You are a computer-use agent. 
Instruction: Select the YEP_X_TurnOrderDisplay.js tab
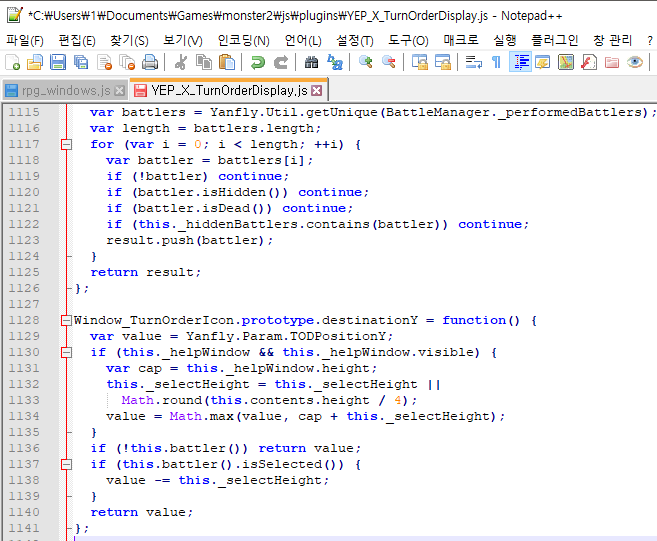pos(229,91)
